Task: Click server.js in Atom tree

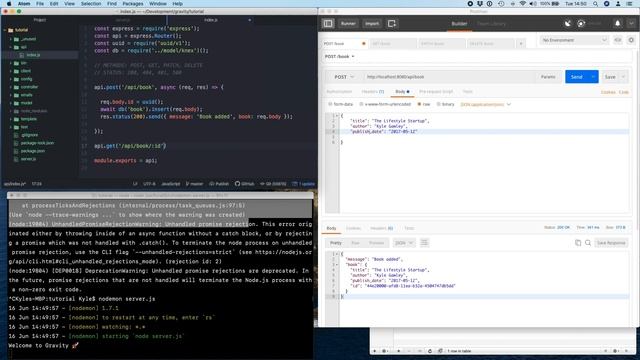Action: point(28,159)
